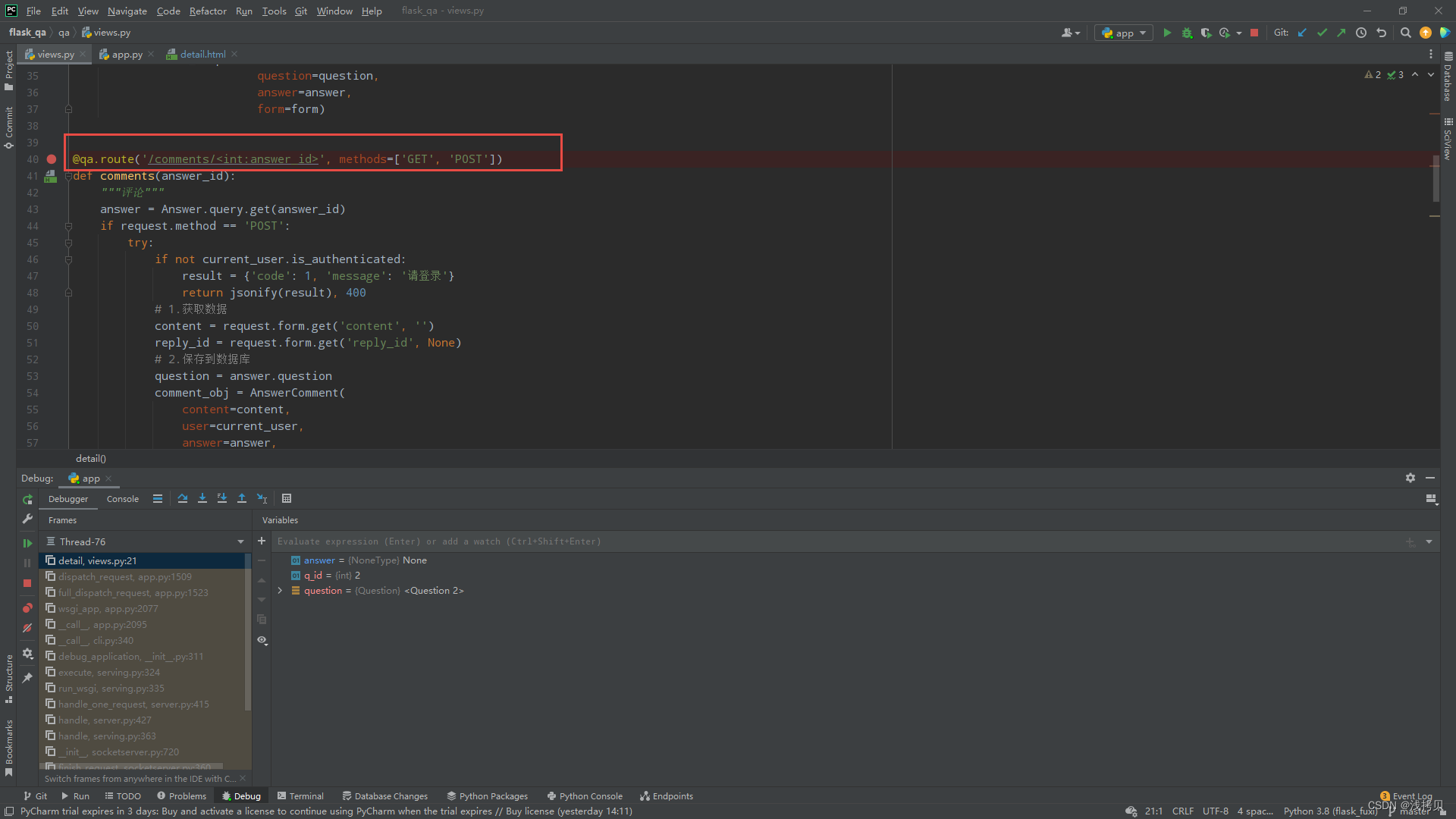This screenshot has width=1456, height=819.
Task: Open Search Everywhere with the magnifier icon
Action: click(x=1406, y=33)
